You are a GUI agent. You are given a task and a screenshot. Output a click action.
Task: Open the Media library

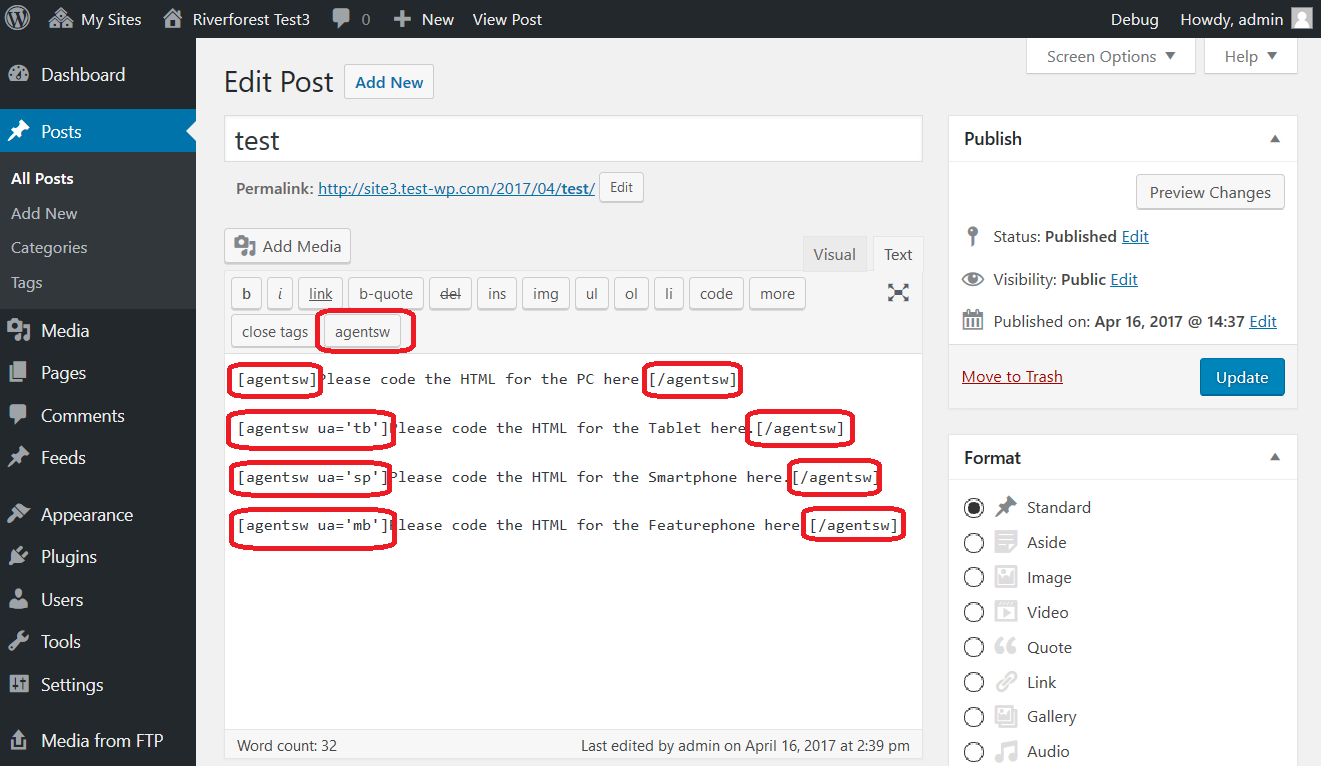click(x=98, y=331)
